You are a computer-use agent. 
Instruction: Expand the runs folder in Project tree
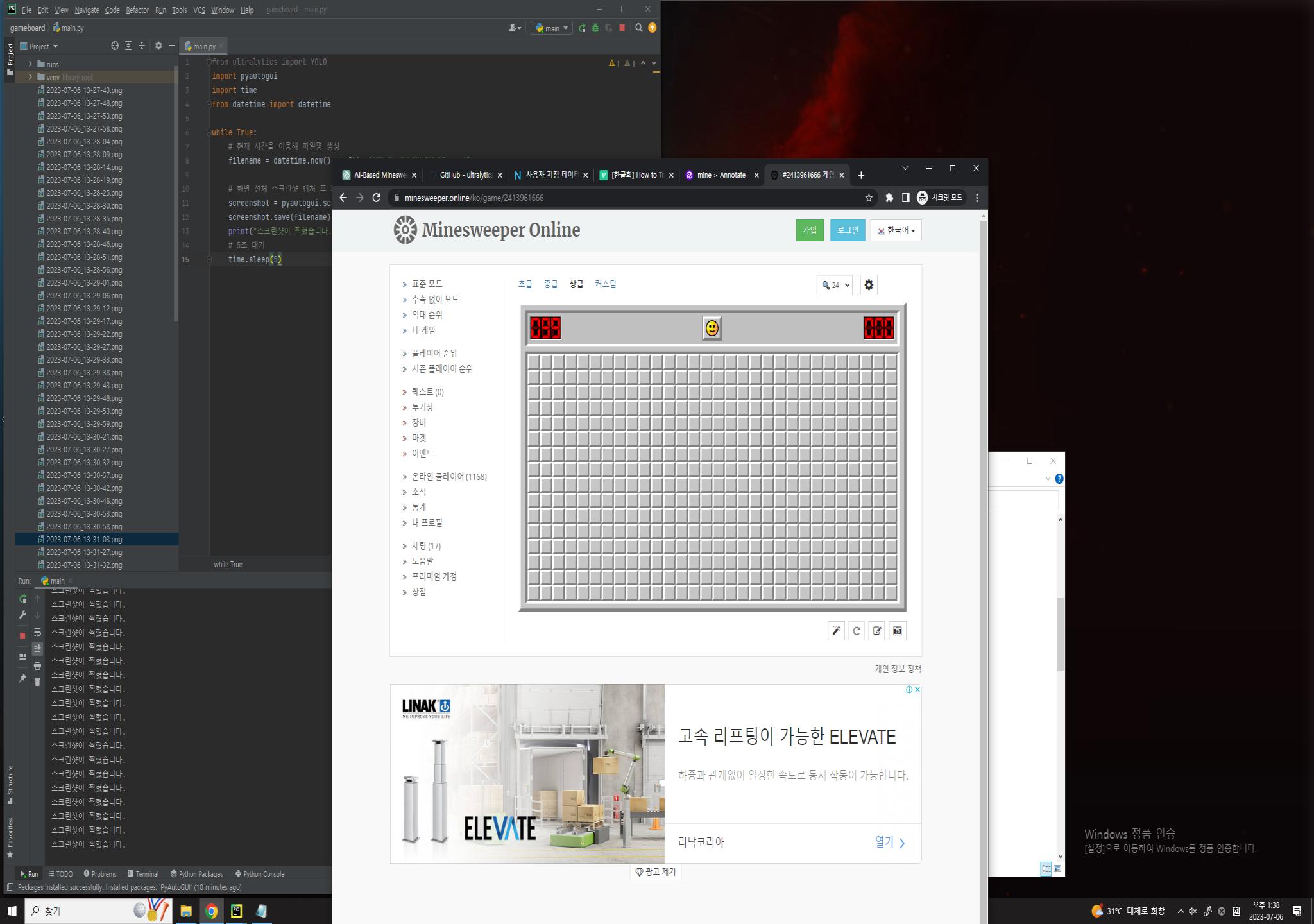pos(30,64)
